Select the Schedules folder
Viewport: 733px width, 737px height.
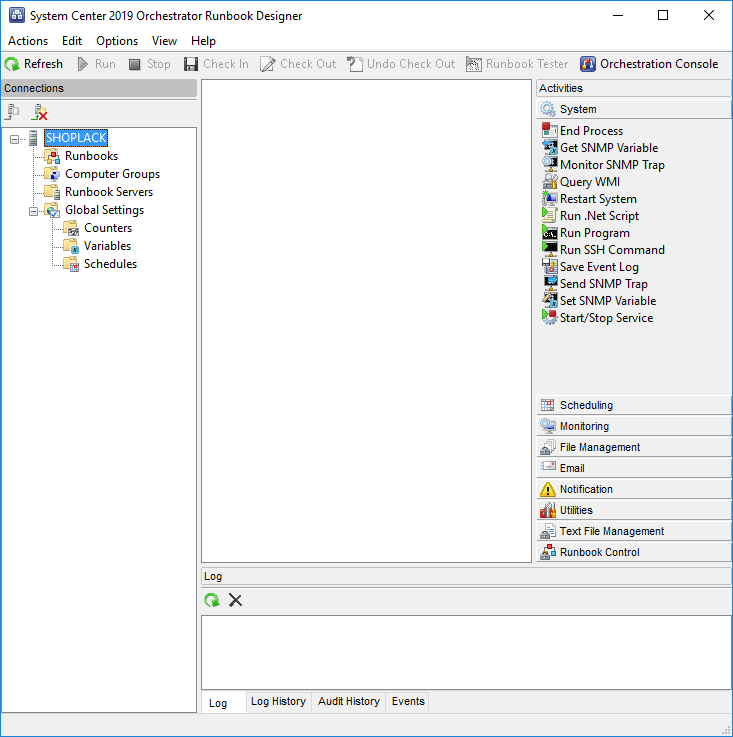110,264
